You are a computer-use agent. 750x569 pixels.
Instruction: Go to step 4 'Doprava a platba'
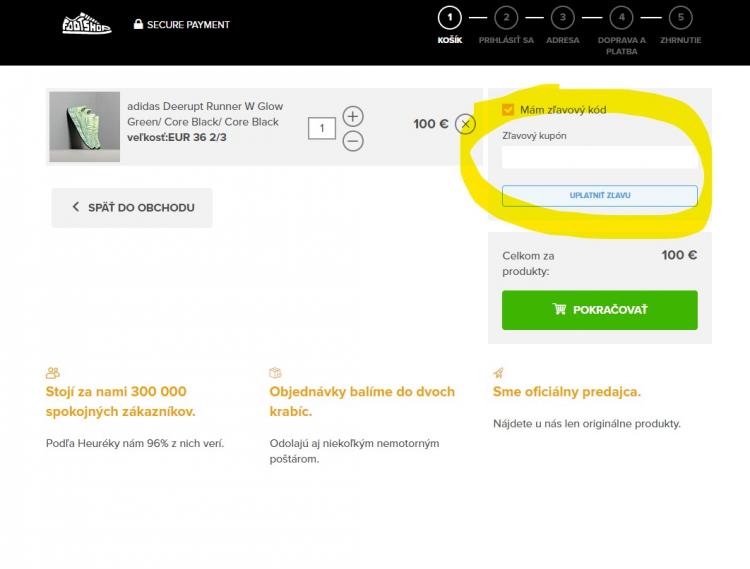tap(621, 32)
